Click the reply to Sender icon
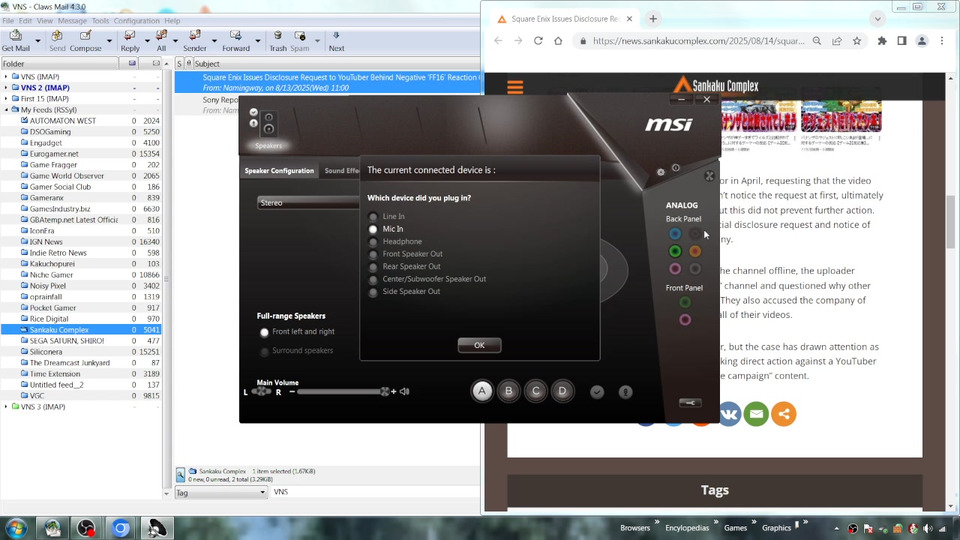This screenshot has height=540, width=960. pyautogui.click(x=195, y=36)
